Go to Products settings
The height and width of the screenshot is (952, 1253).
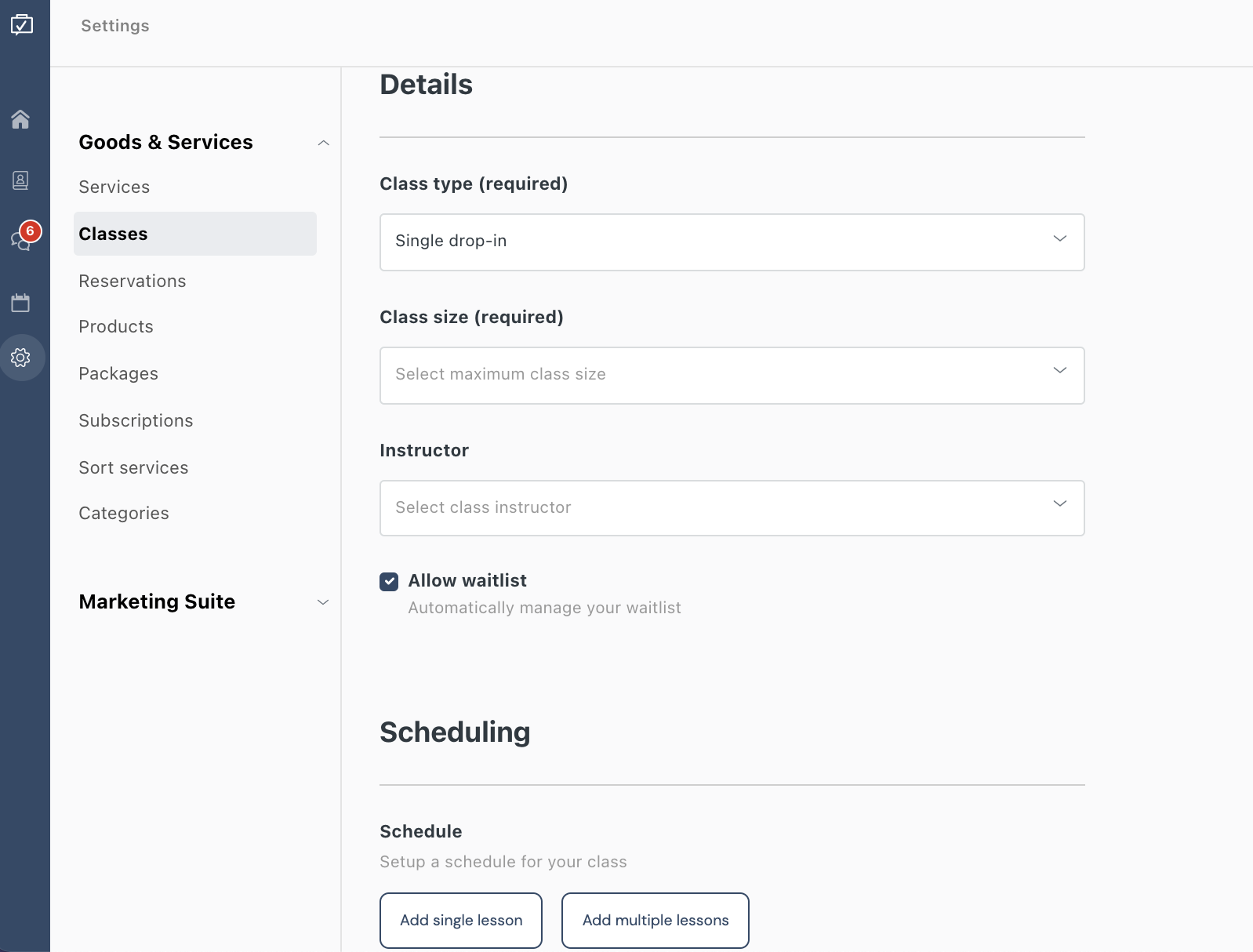point(116,326)
